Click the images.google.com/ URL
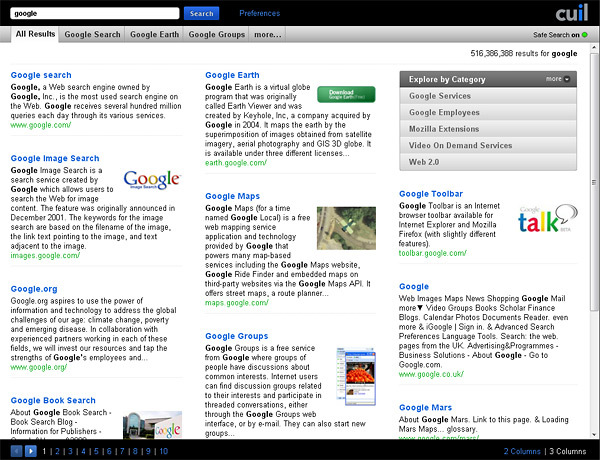Screen dimensions: 600x460 click(x=45, y=255)
